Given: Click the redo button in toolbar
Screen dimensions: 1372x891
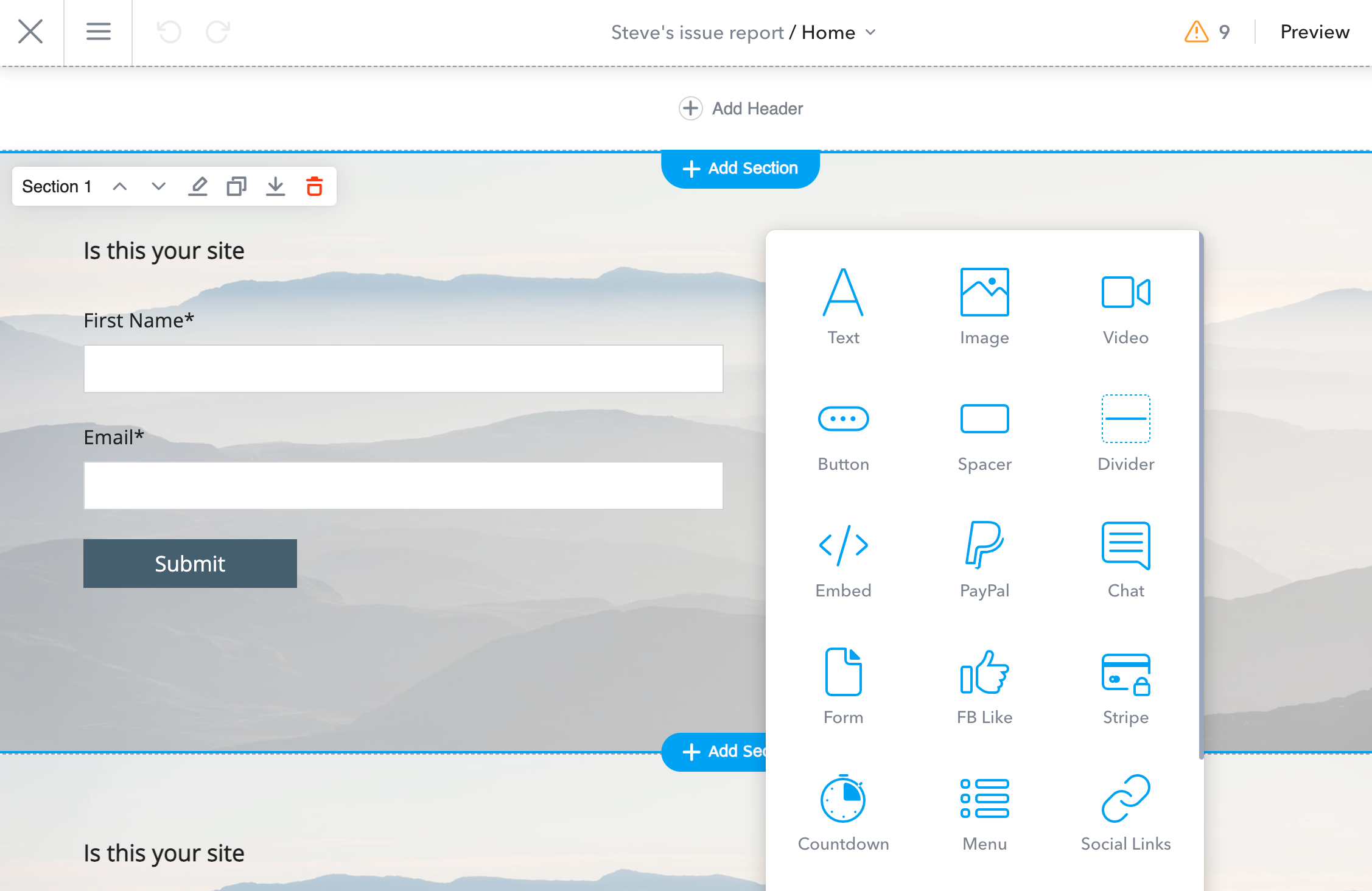Looking at the screenshot, I should [x=218, y=31].
